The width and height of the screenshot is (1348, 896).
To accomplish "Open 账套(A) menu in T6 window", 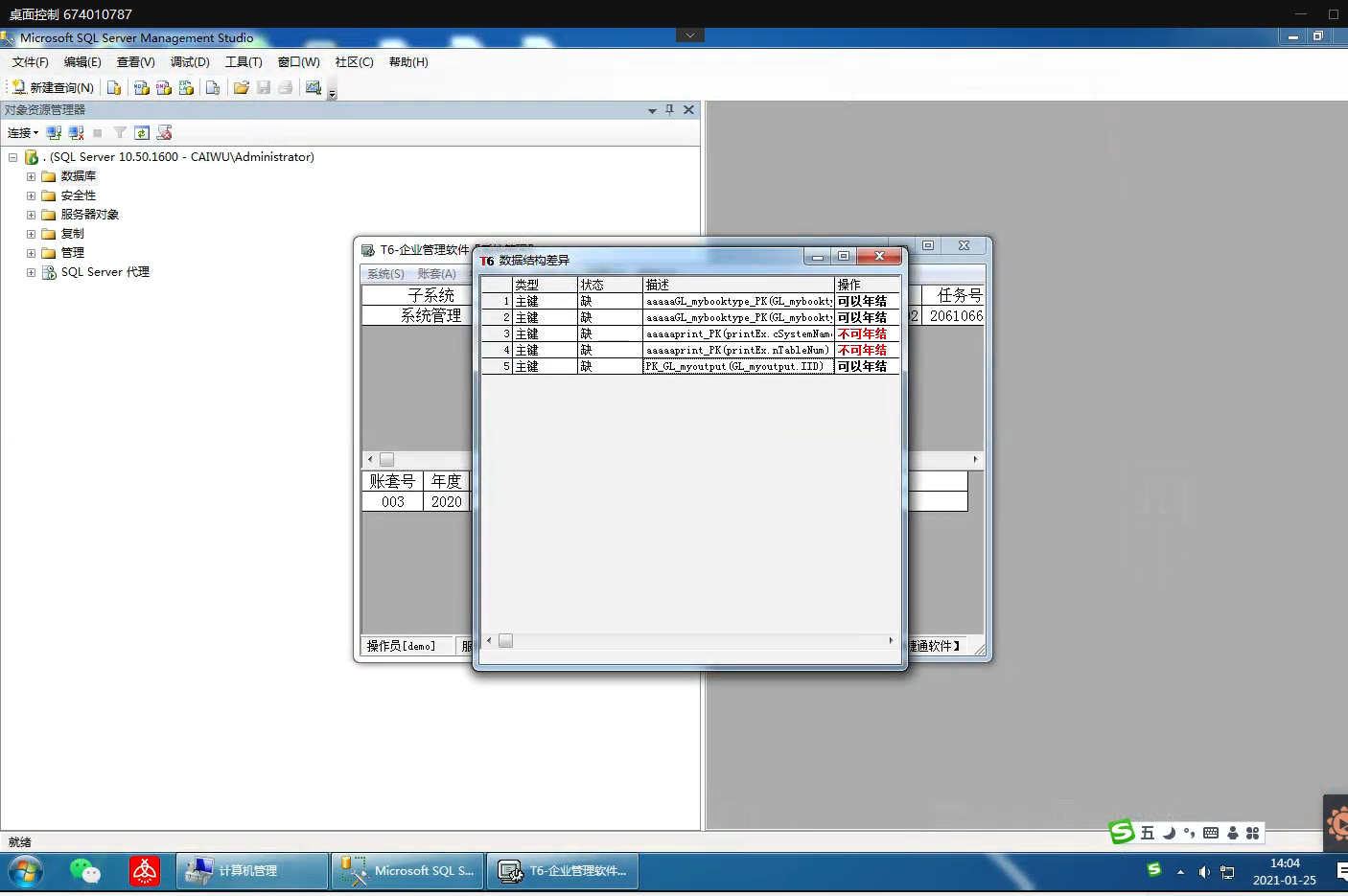I will [x=436, y=274].
